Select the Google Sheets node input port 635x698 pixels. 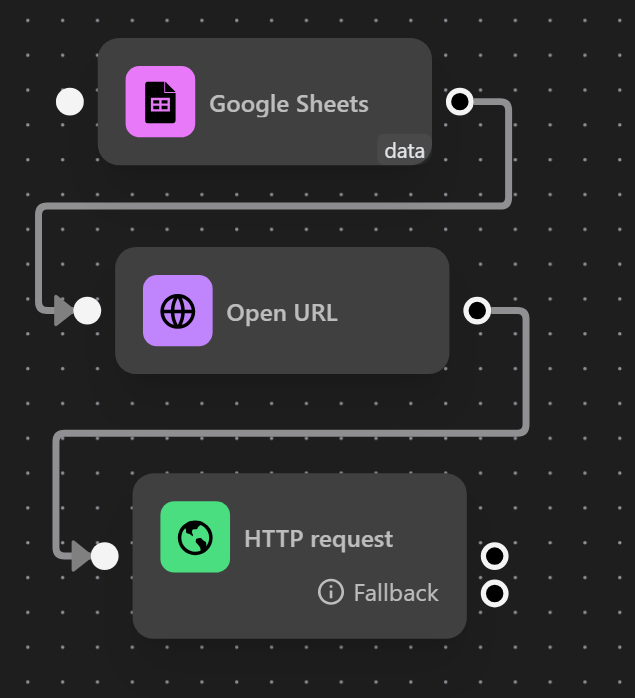[x=70, y=101]
